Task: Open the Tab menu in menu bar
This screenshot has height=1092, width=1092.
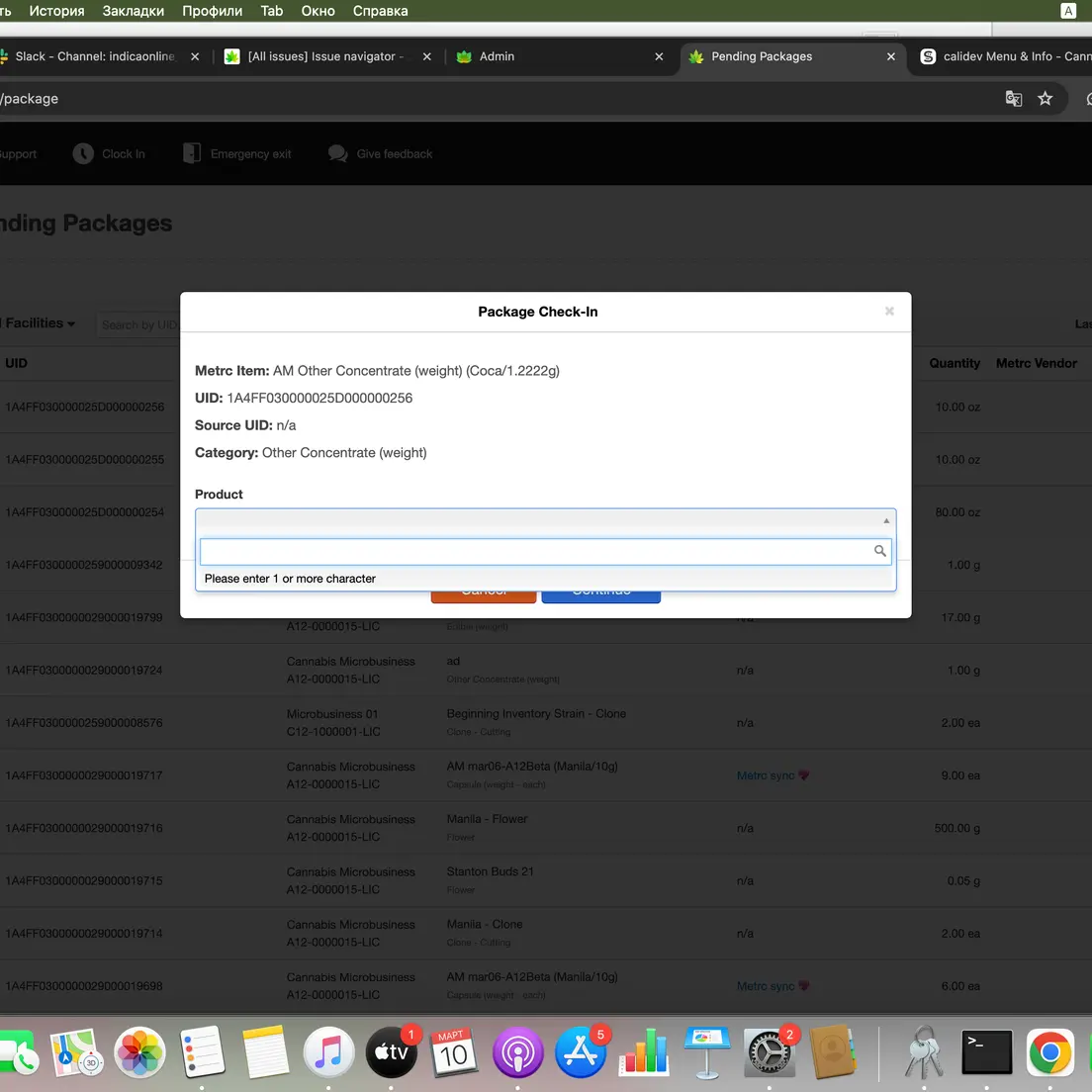Action: [x=272, y=11]
